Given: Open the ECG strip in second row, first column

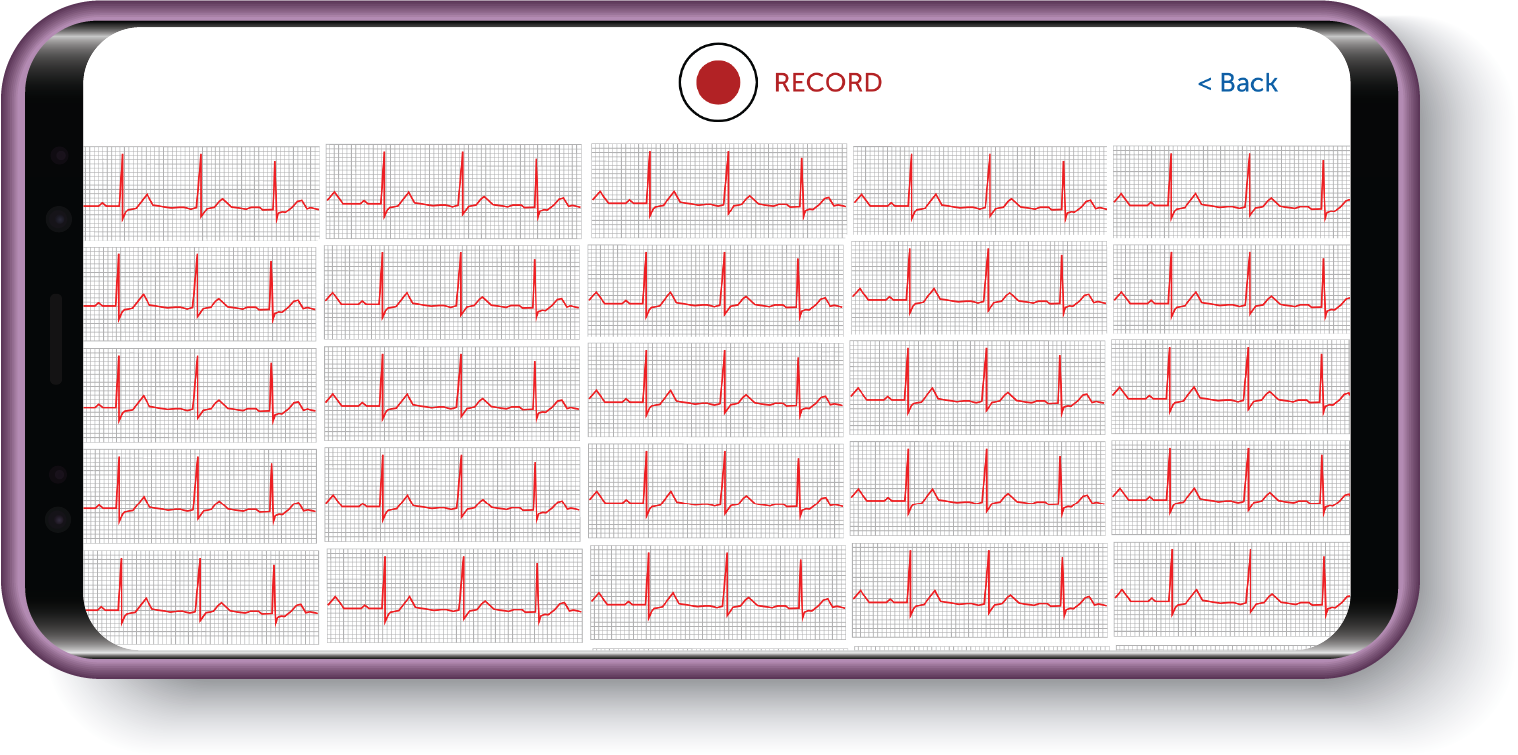Looking at the screenshot, I should coord(200,294).
